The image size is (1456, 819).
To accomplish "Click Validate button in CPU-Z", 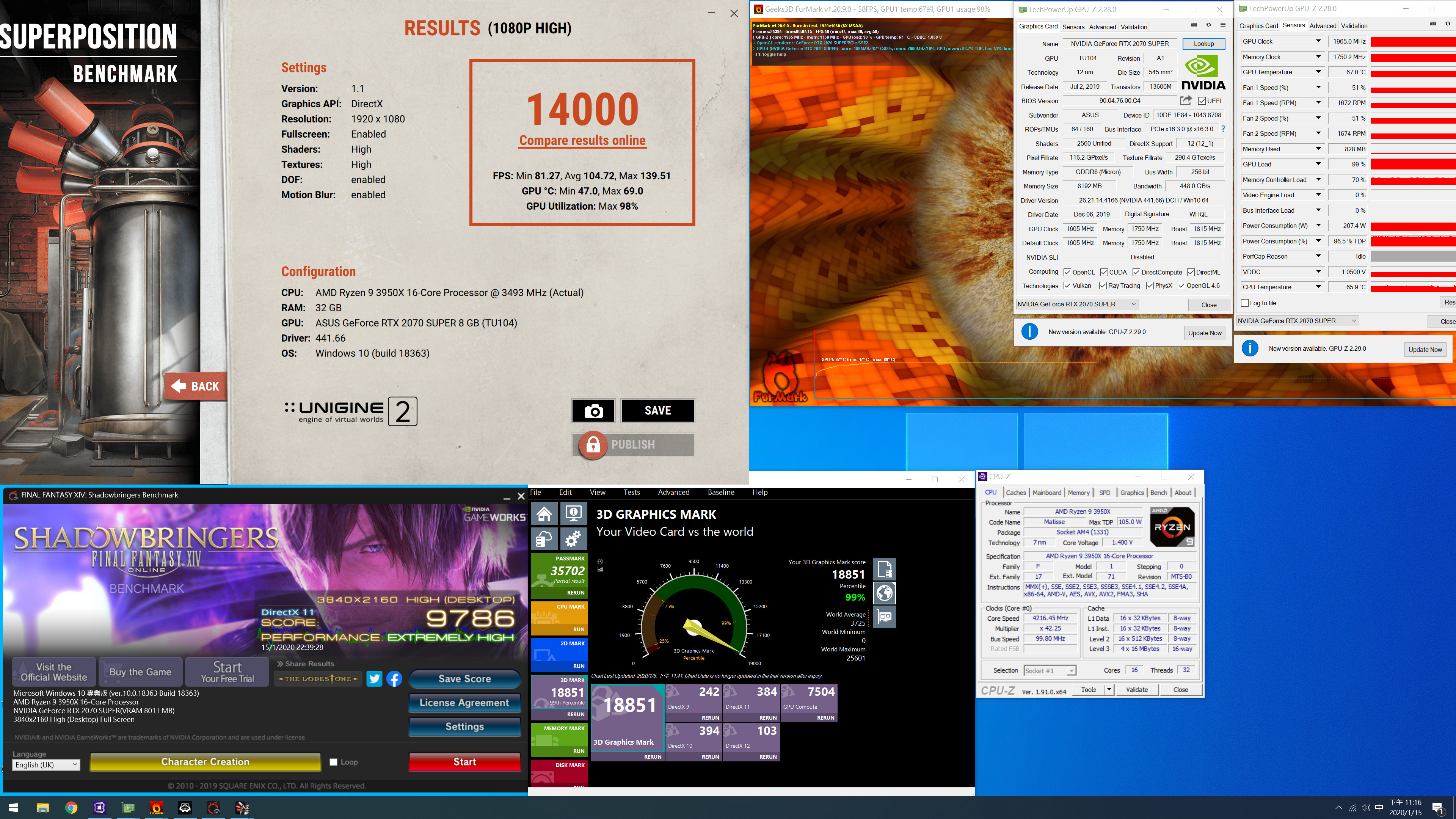I will coord(1136,689).
